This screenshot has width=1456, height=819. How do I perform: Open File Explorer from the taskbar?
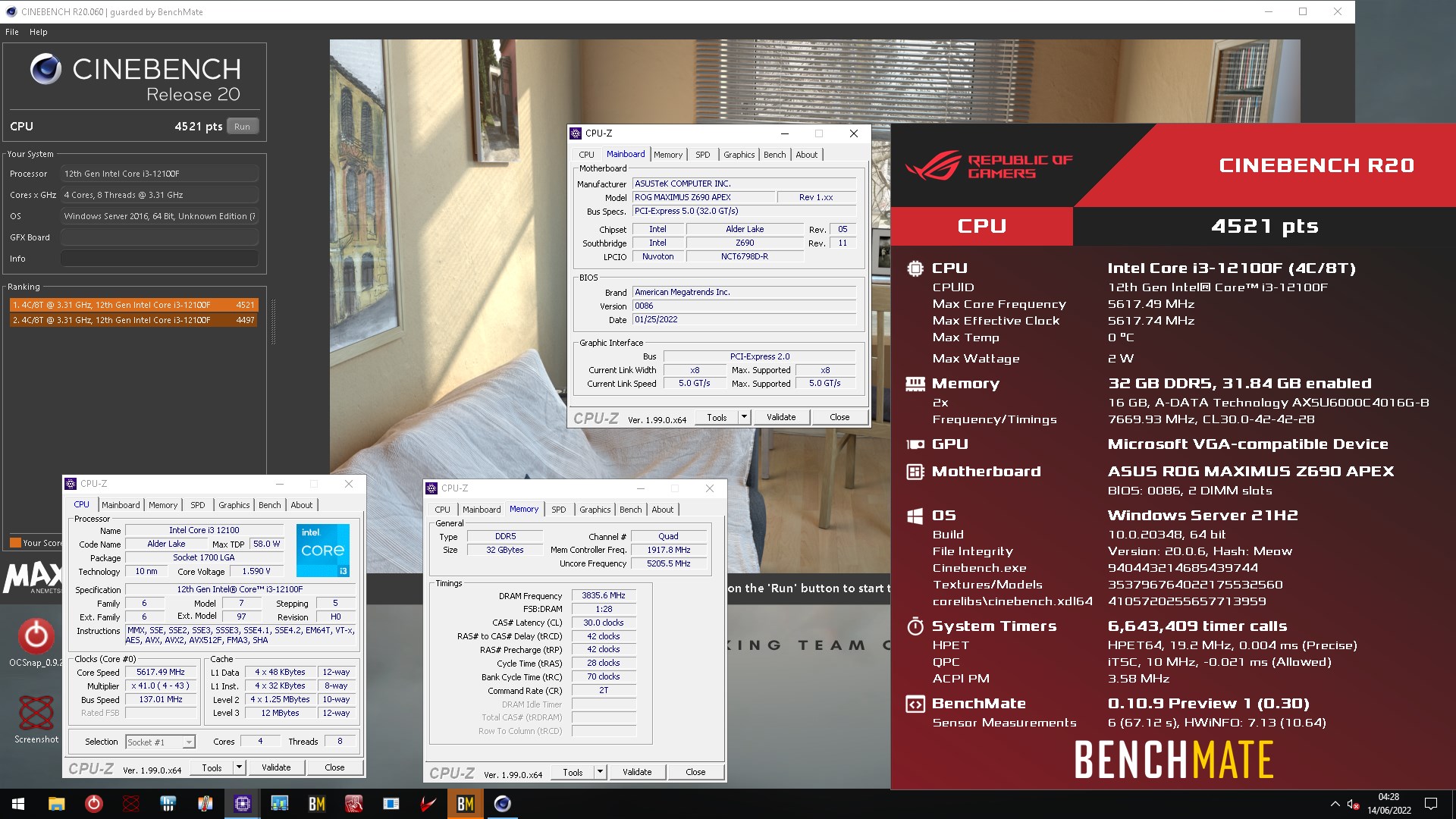click(x=56, y=804)
